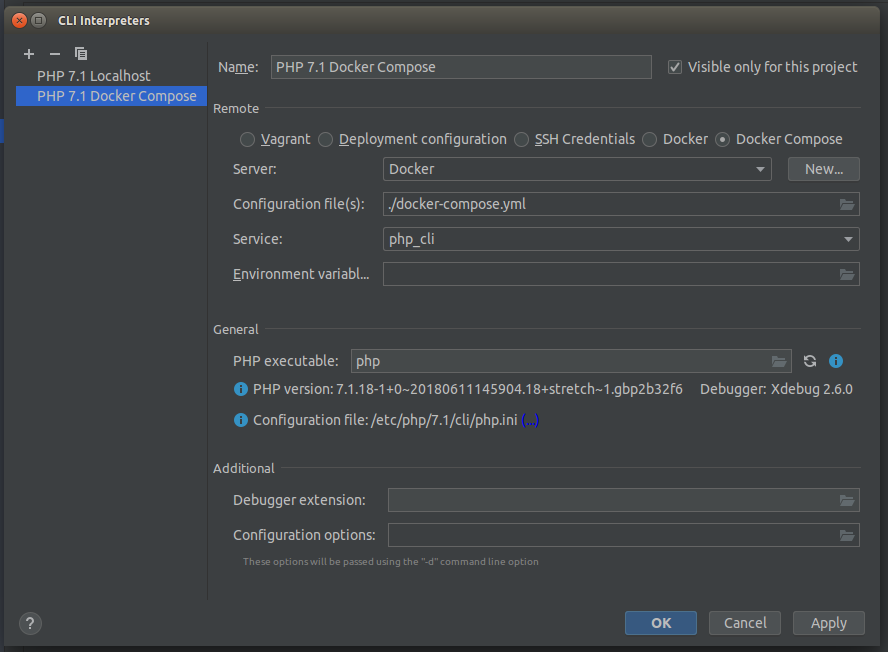Click the remove interpreter minus icon
Viewport: 888px width, 652px height.
click(55, 54)
